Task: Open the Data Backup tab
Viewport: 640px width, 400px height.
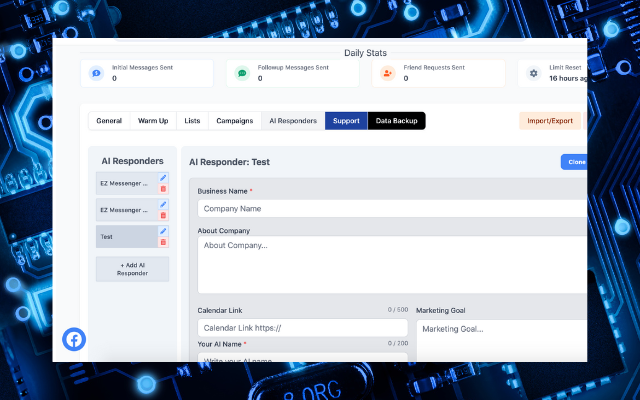Action: coord(397,121)
